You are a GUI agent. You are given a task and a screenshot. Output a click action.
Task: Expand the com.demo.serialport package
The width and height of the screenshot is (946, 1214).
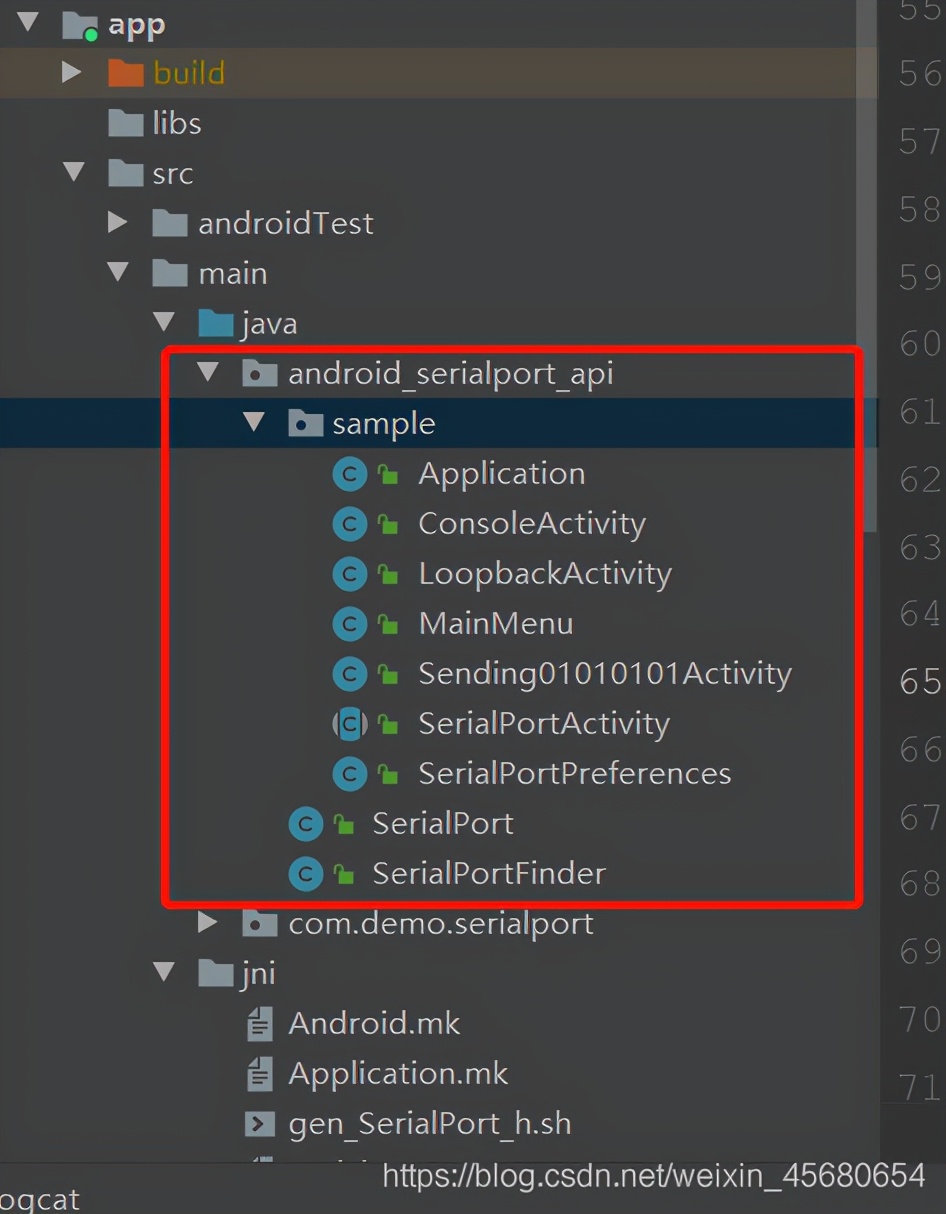tap(207, 922)
